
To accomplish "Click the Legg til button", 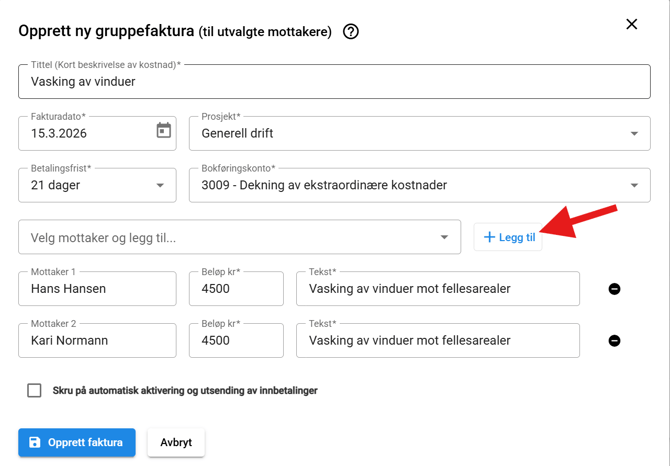I will coord(509,237).
